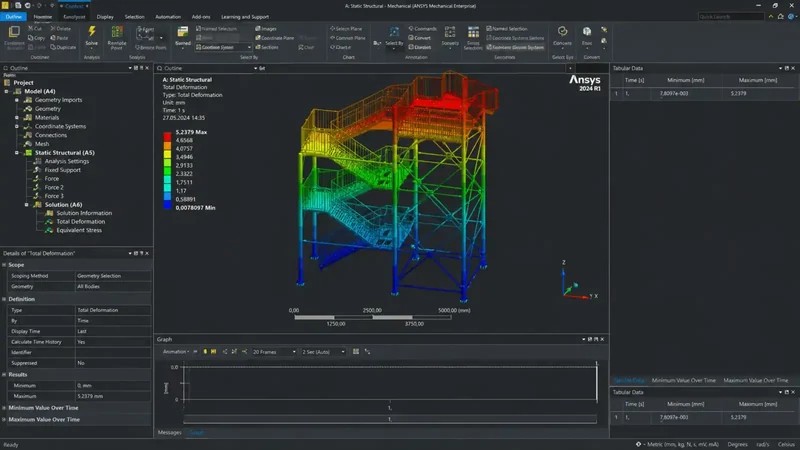This screenshot has width=800, height=450.
Task: Collapse the Solution (A6) node
Action: [x=27, y=205]
